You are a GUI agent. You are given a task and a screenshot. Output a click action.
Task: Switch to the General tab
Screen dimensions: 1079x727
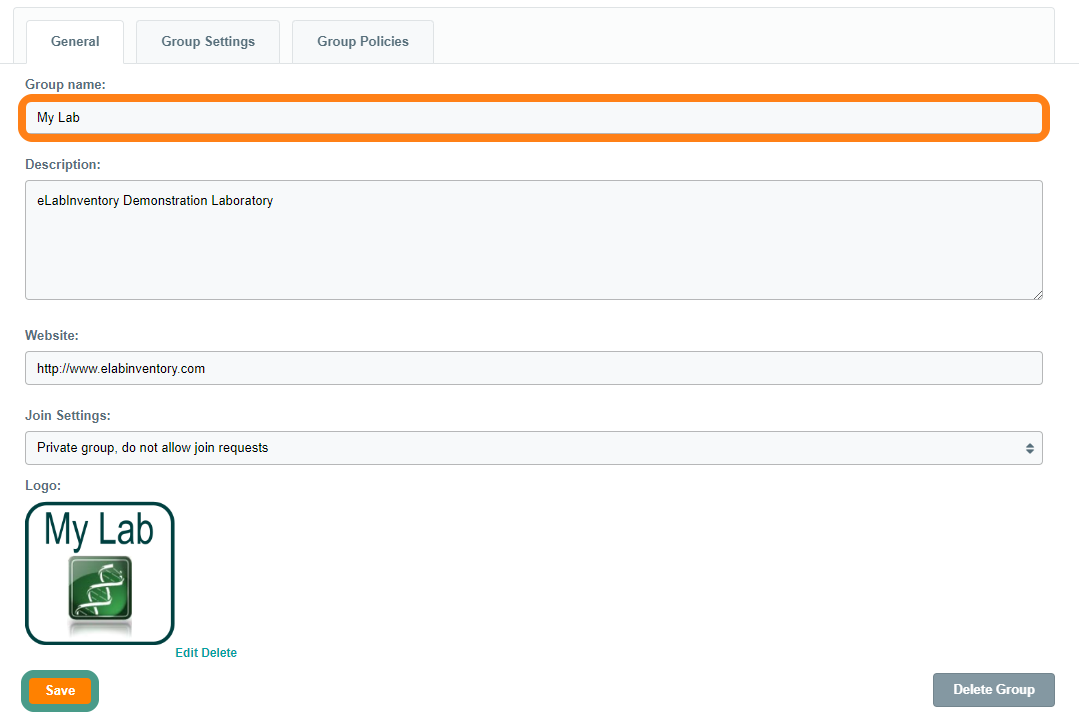(75, 42)
